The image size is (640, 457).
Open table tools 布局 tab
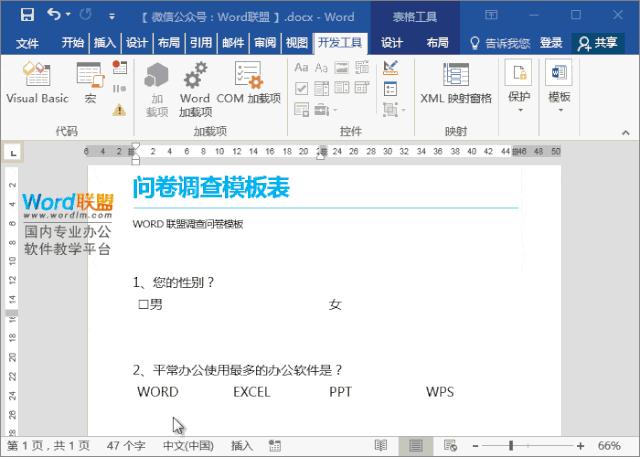[437, 42]
